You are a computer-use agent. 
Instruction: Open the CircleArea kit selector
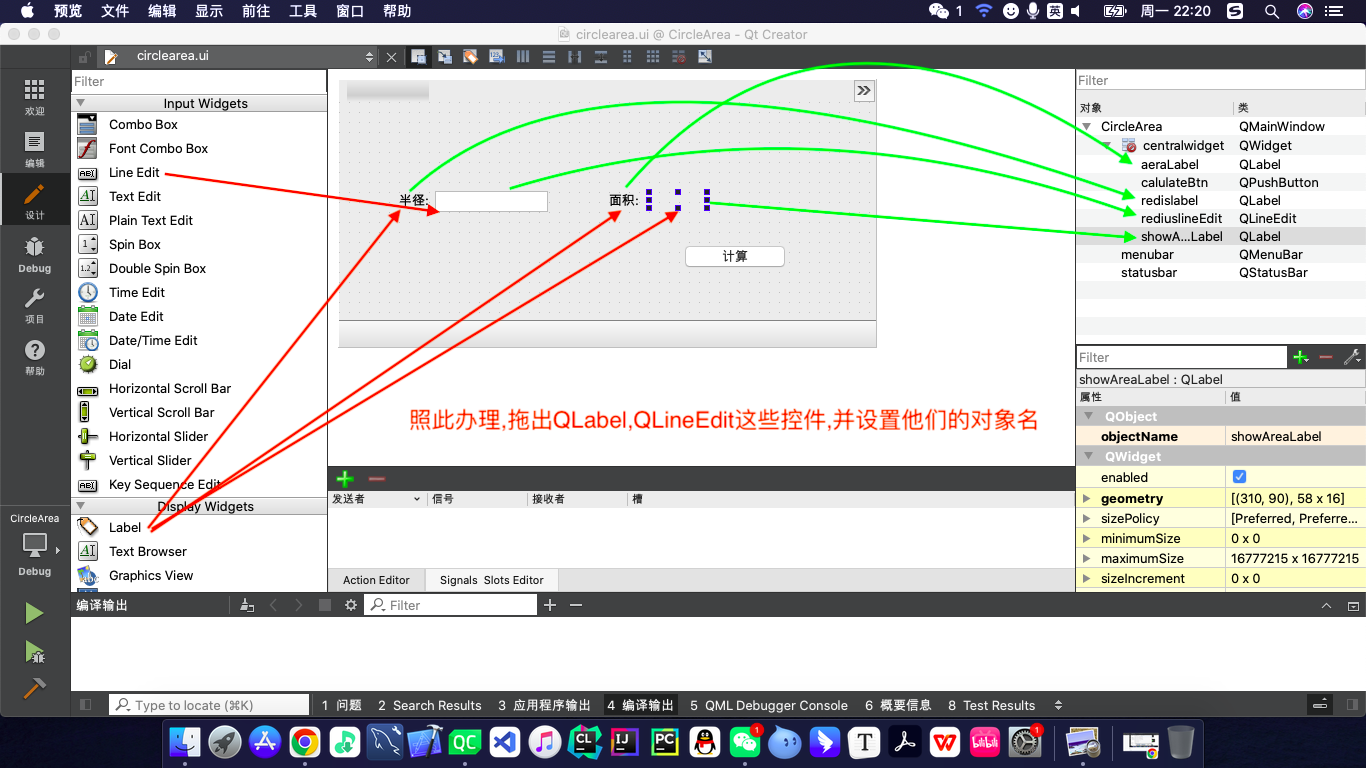tap(35, 544)
